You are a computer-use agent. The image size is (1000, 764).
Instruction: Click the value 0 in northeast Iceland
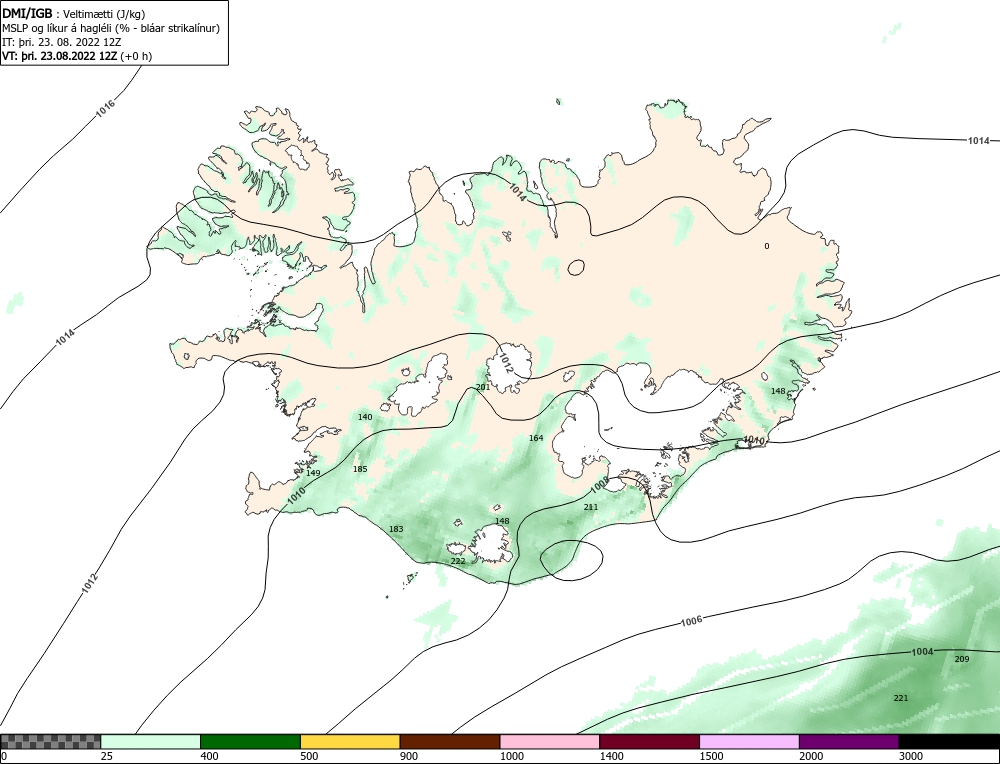click(x=767, y=246)
